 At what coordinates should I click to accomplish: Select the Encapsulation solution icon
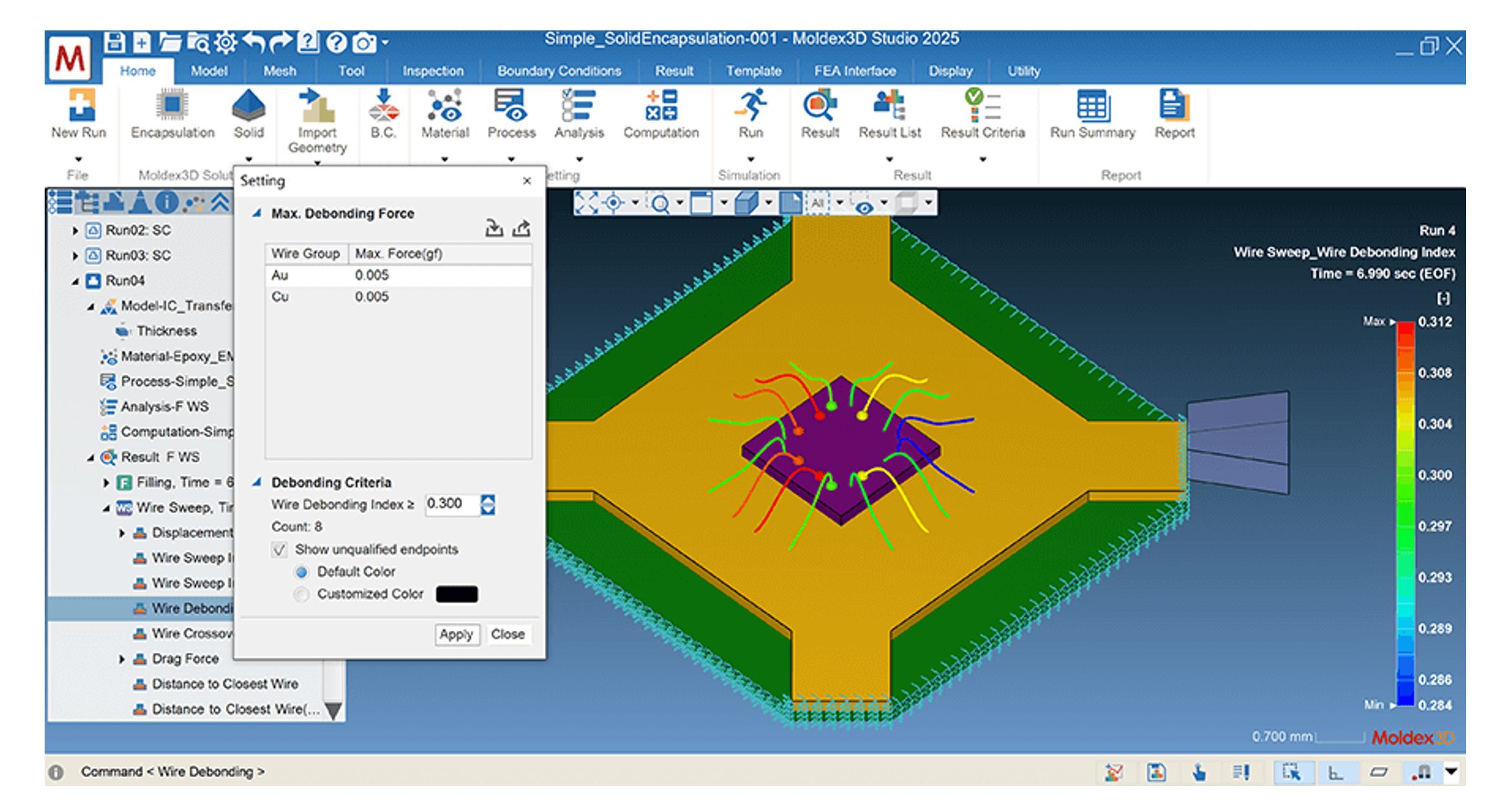172,115
